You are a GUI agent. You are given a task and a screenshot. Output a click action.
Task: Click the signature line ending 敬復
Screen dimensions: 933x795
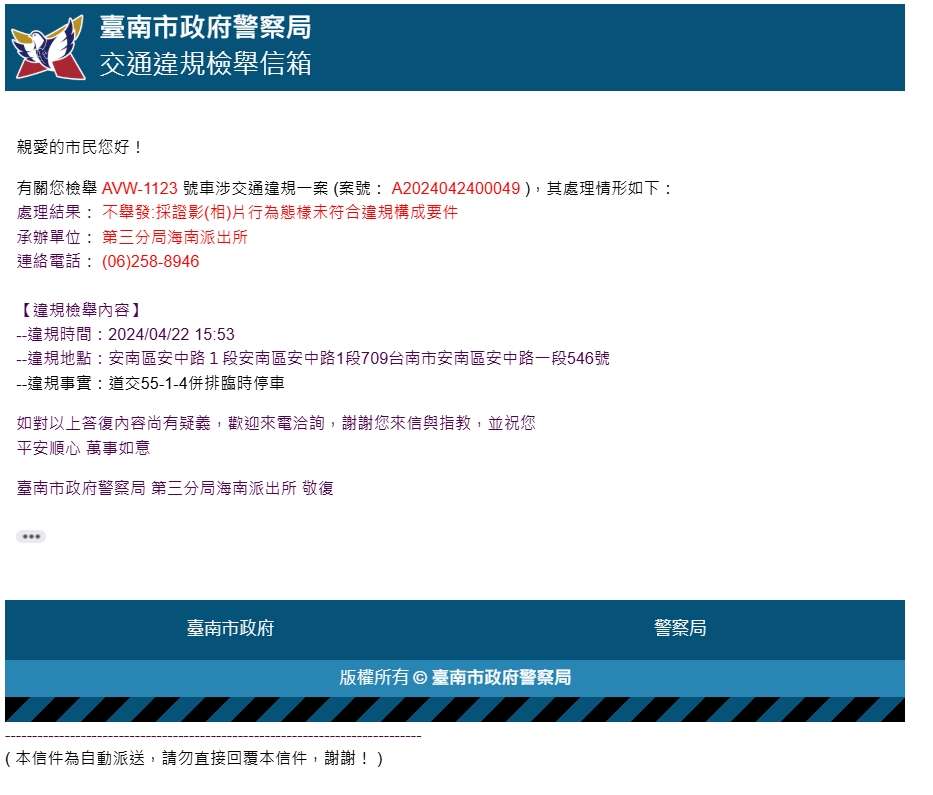[175, 489]
